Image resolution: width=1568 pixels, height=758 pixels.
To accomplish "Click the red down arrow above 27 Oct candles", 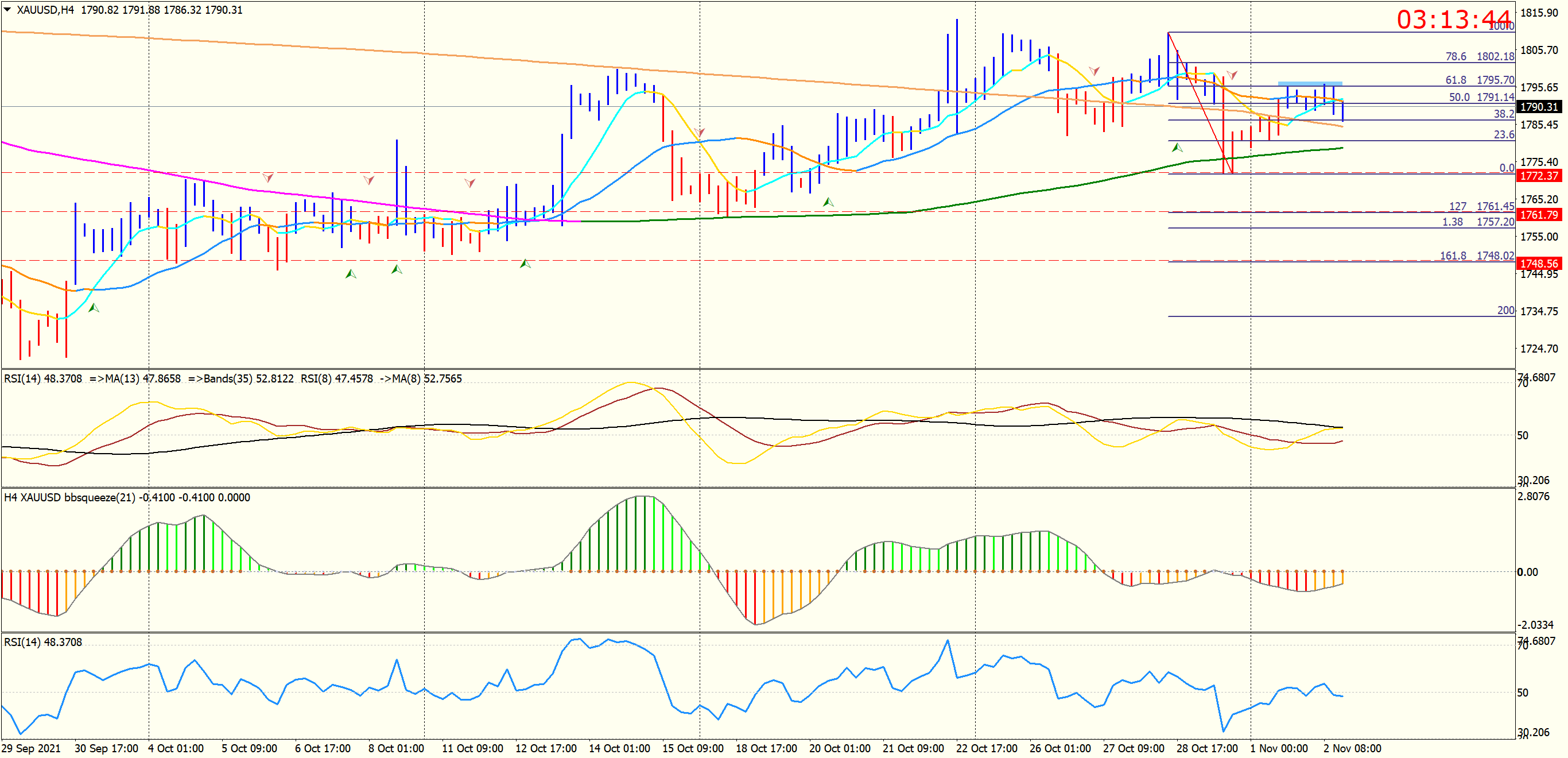I will (x=1094, y=71).
